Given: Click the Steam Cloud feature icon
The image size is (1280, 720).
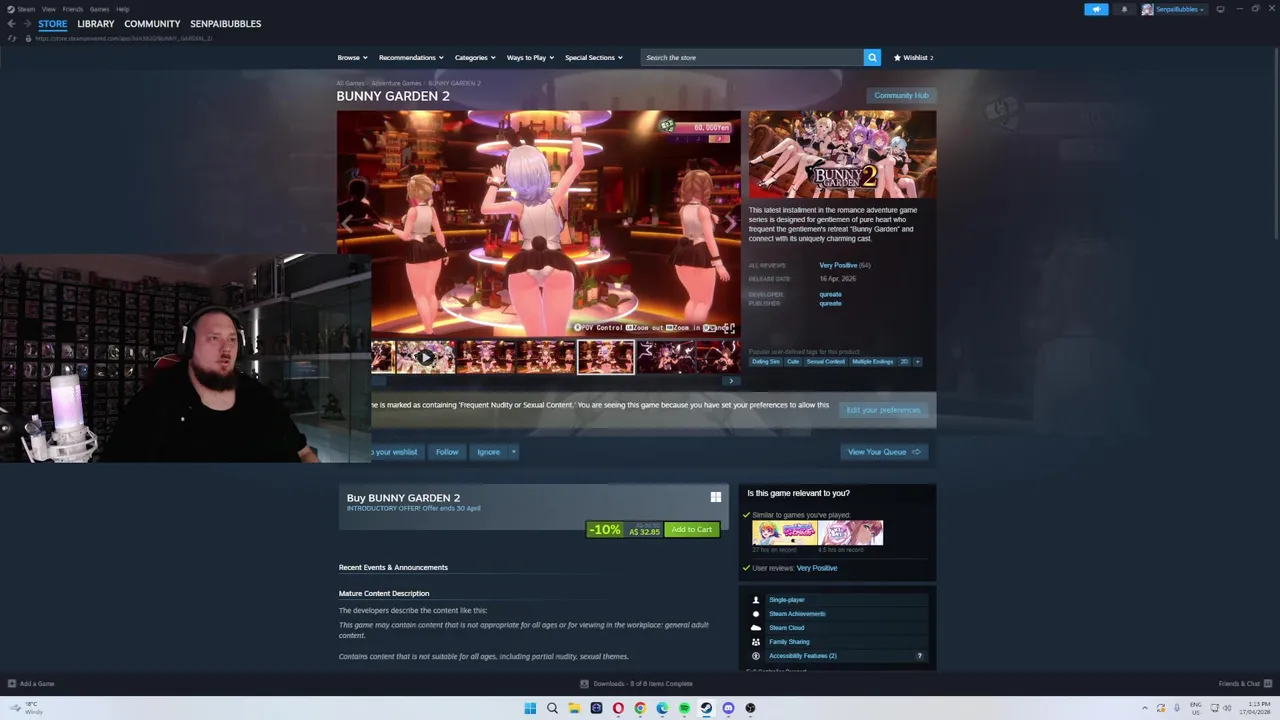Looking at the screenshot, I should (756, 628).
